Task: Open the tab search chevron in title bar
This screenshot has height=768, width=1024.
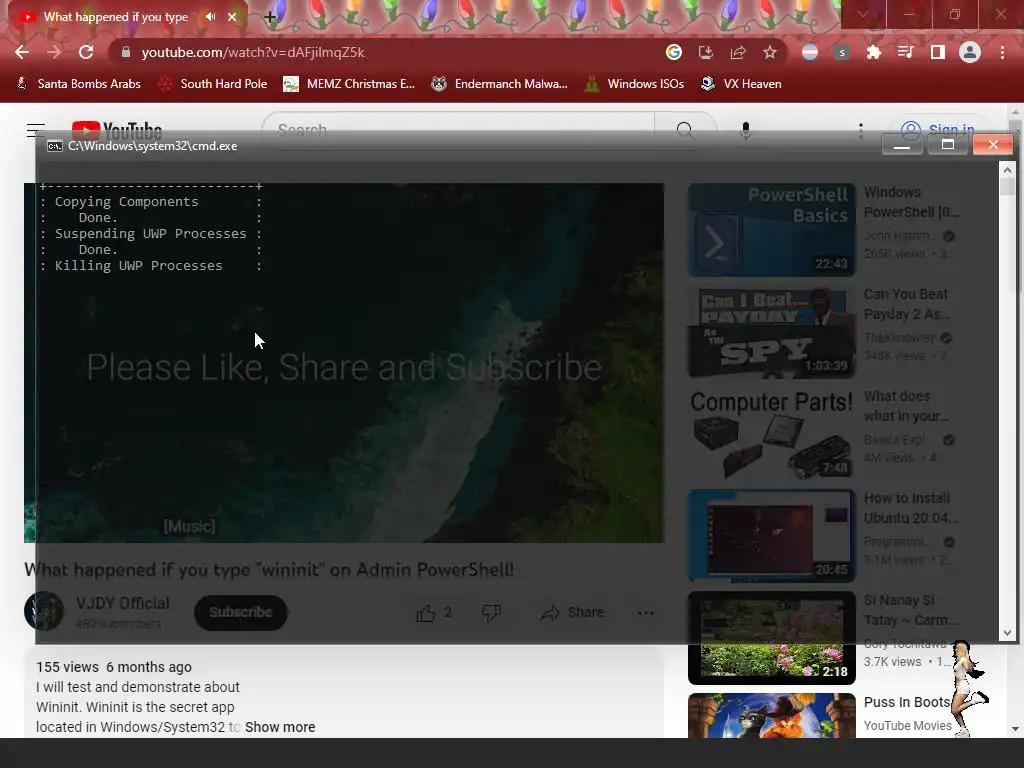Action: [x=863, y=14]
